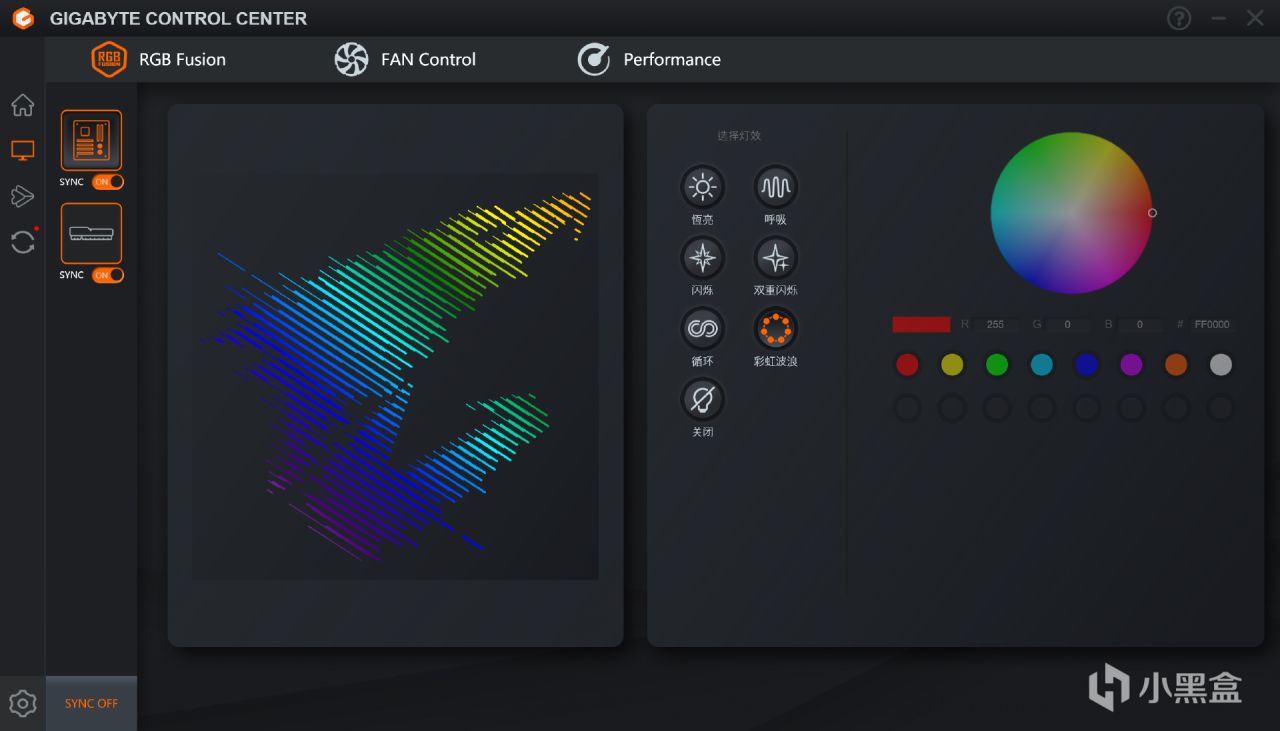Click the B value input field
The height and width of the screenshot is (731, 1280).
(1141, 325)
